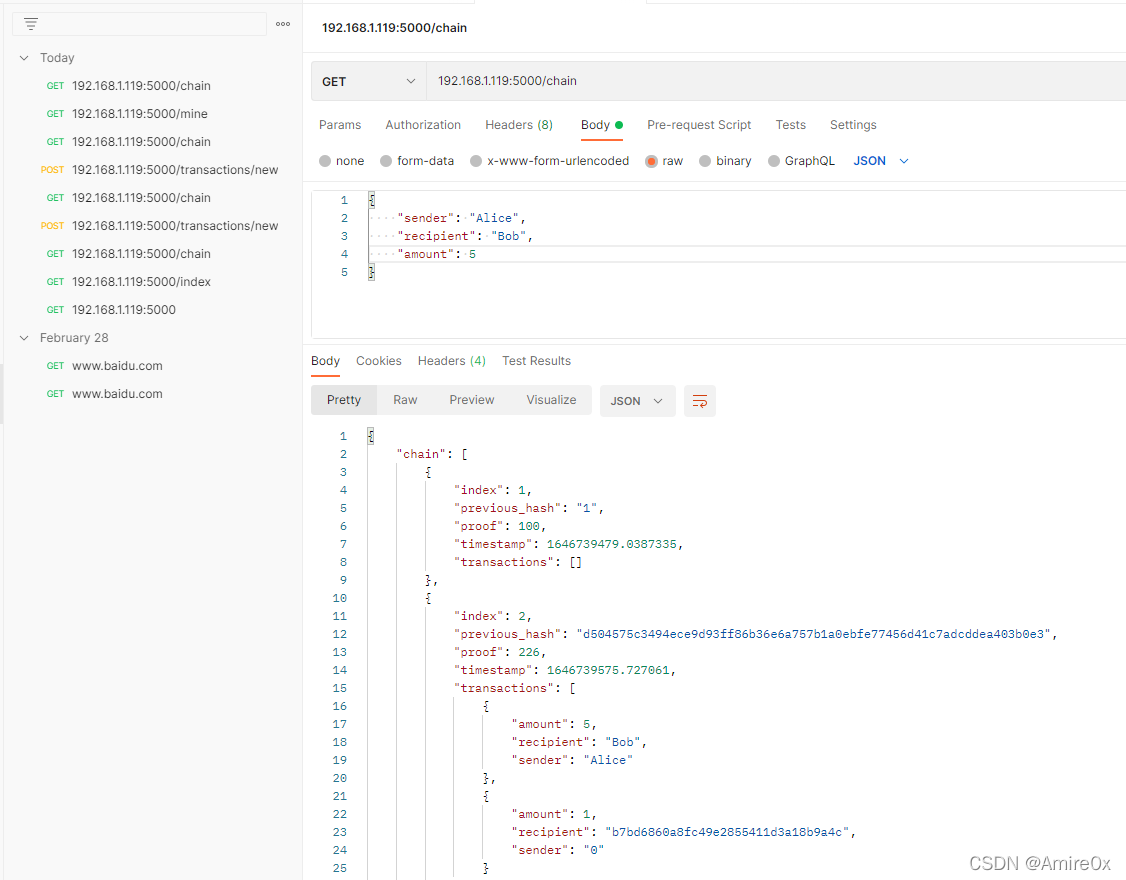Open the Pre-request Script tab

[x=699, y=125]
